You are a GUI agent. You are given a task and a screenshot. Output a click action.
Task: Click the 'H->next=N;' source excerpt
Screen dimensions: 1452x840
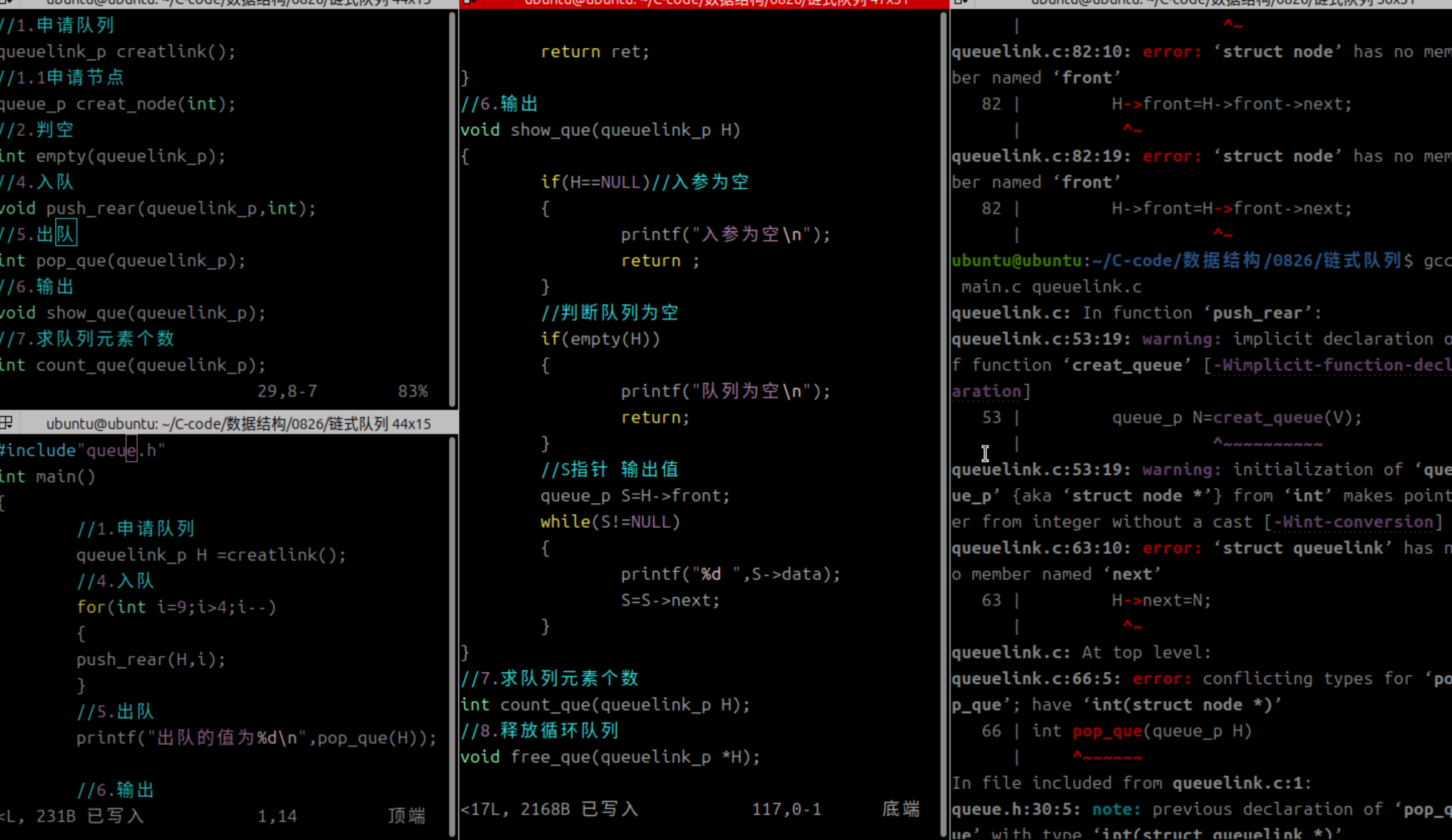pos(1161,600)
